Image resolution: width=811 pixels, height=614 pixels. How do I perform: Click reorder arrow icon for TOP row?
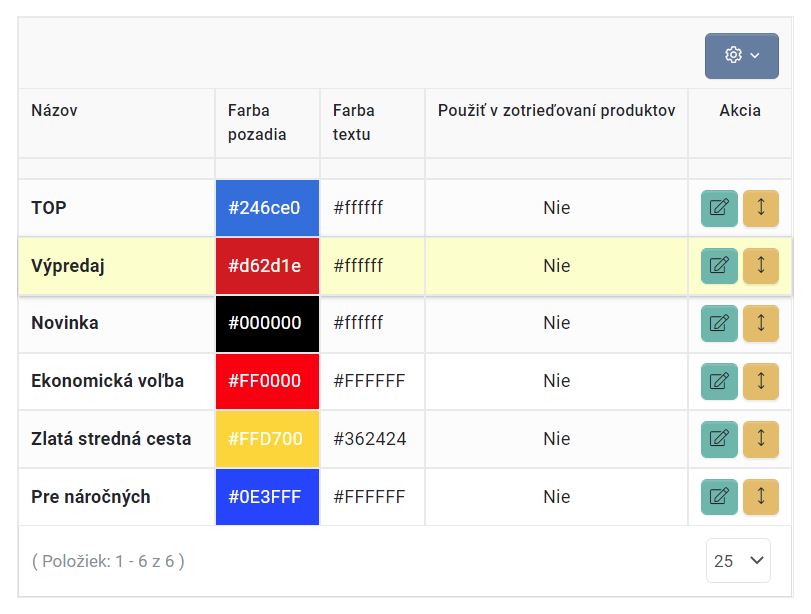tap(761, 208)
